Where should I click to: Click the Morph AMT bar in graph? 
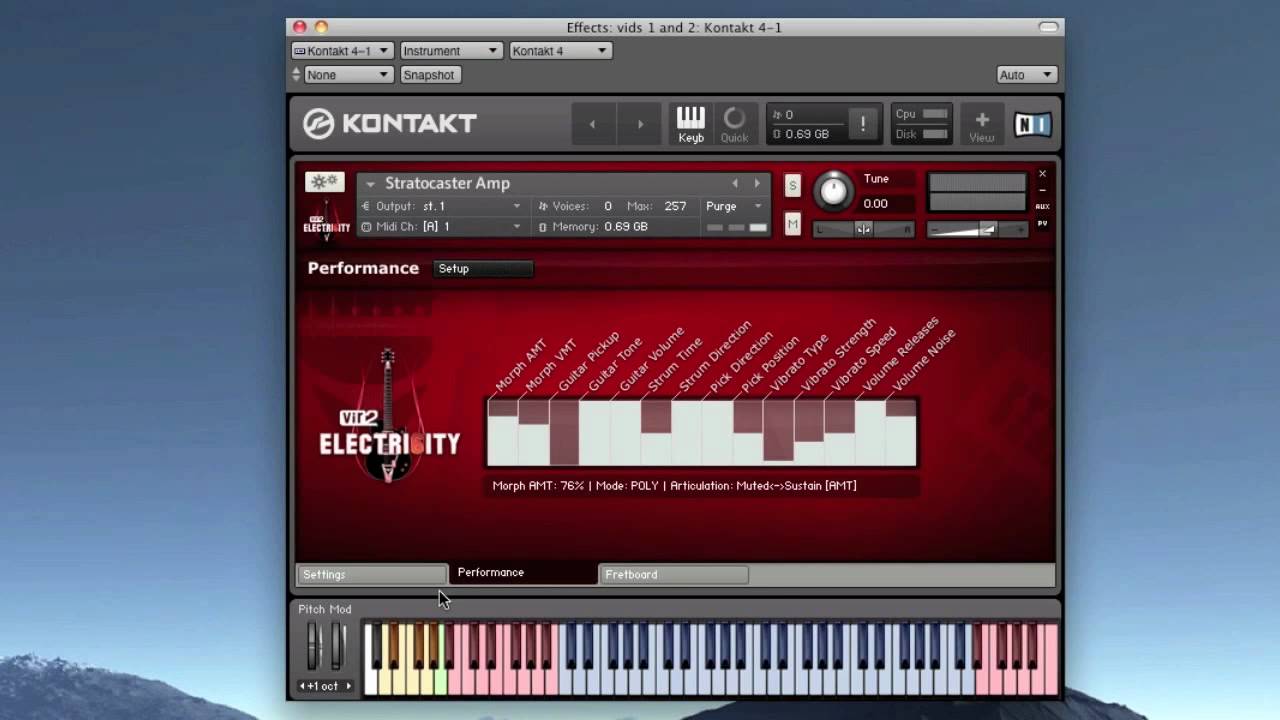503,432
